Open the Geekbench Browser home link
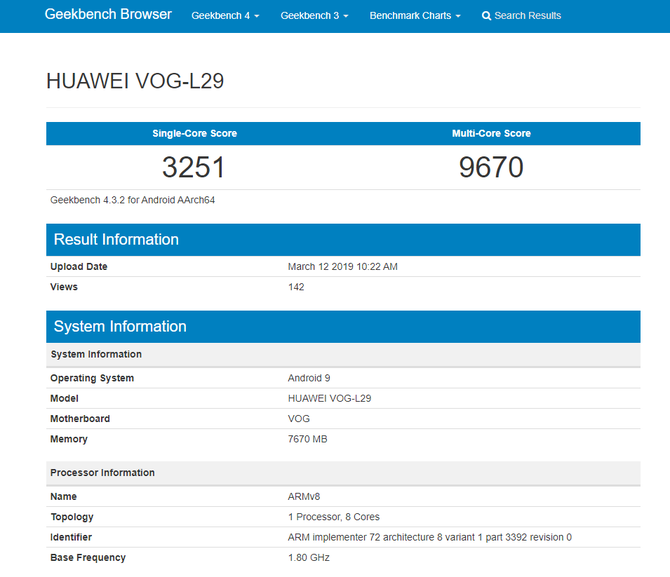The height and width of the screenshot is (577, 670). point(108,14)
